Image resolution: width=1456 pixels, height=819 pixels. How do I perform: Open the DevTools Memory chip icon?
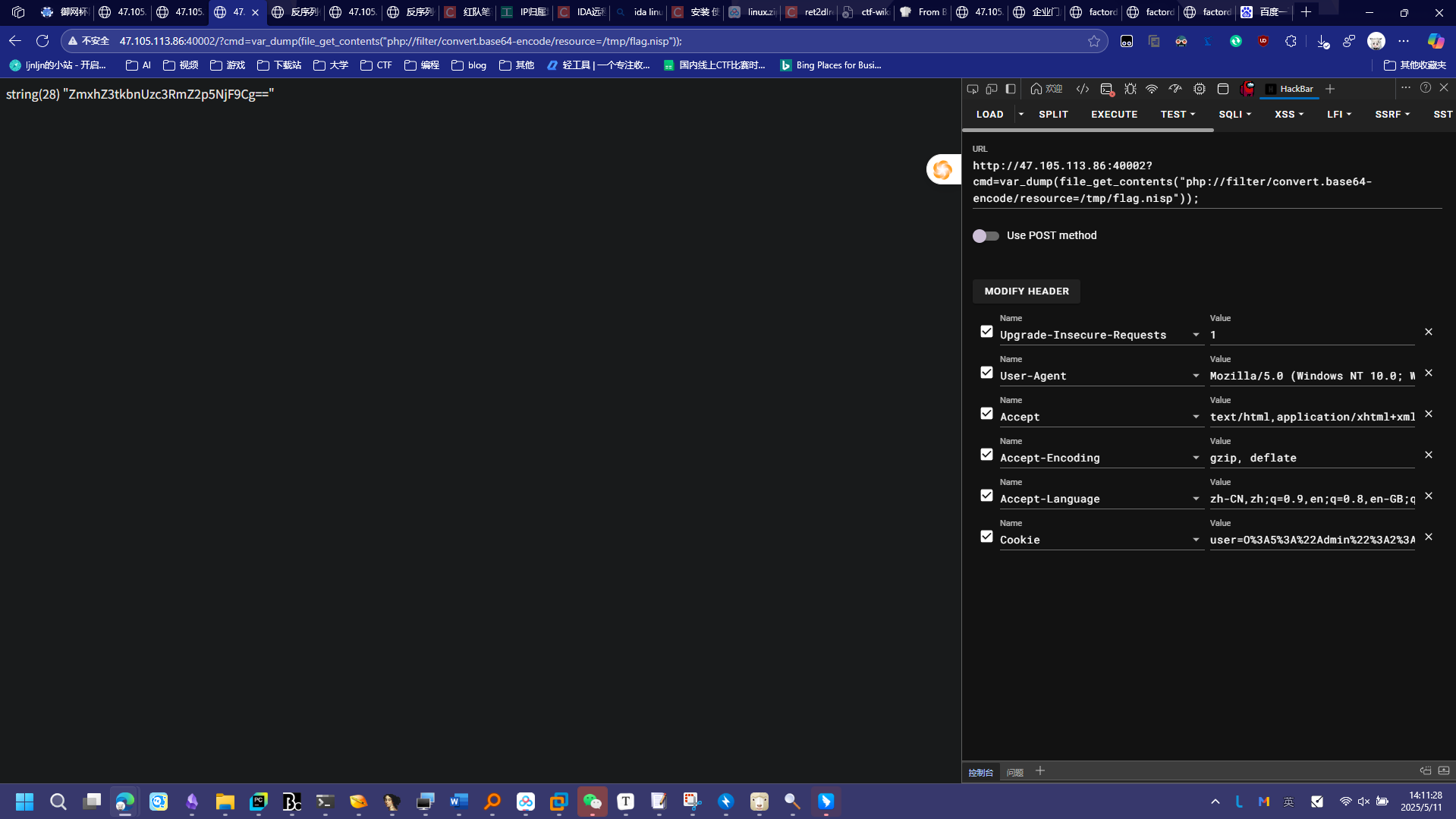1200,89
